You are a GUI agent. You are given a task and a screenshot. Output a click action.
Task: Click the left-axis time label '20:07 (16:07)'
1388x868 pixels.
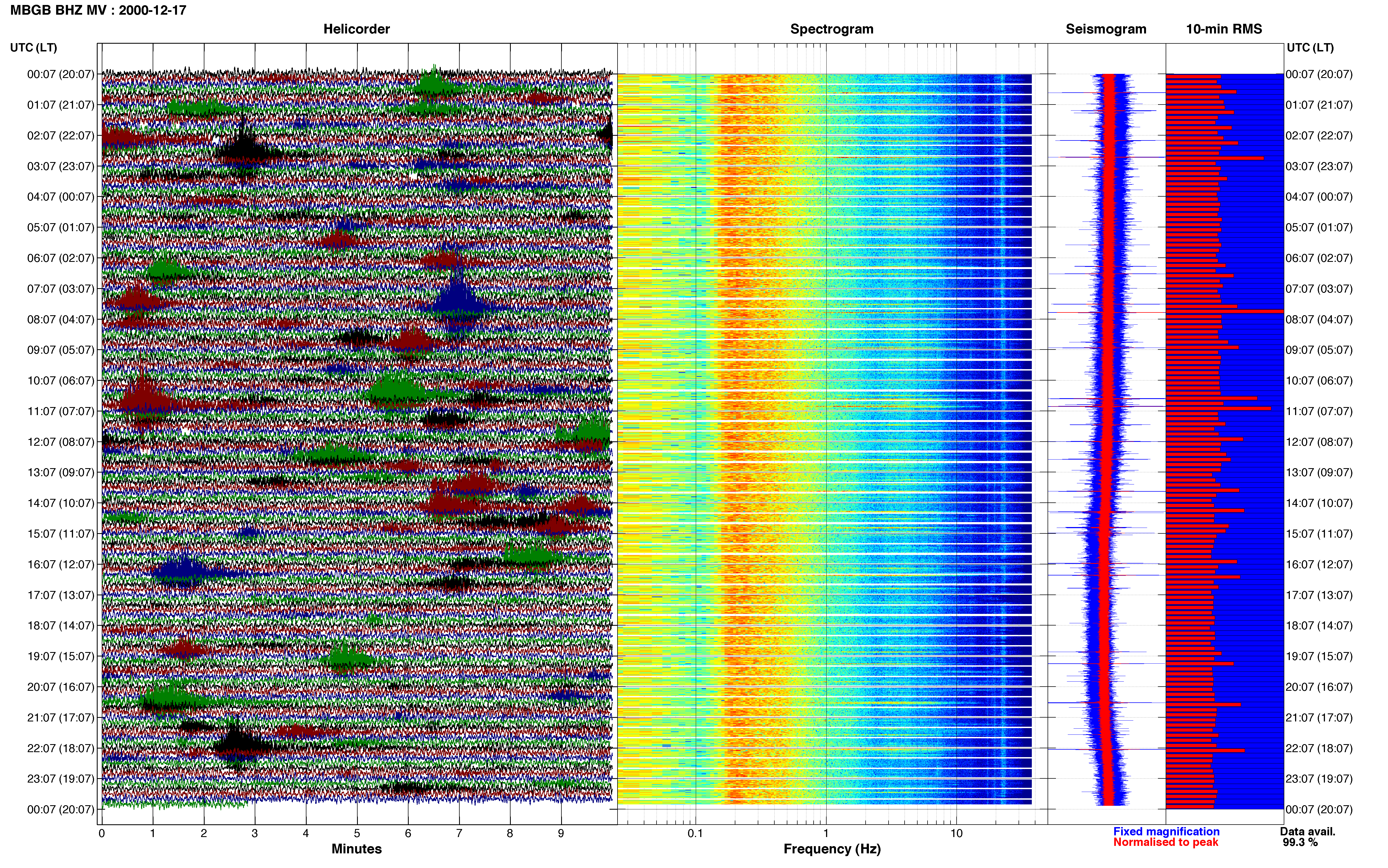(x=60, y=687)
